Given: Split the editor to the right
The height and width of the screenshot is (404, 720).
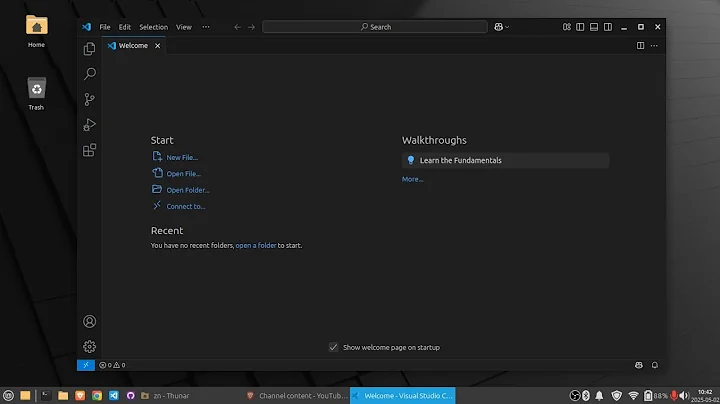Looking at the screenshot, I should [640, 45].
